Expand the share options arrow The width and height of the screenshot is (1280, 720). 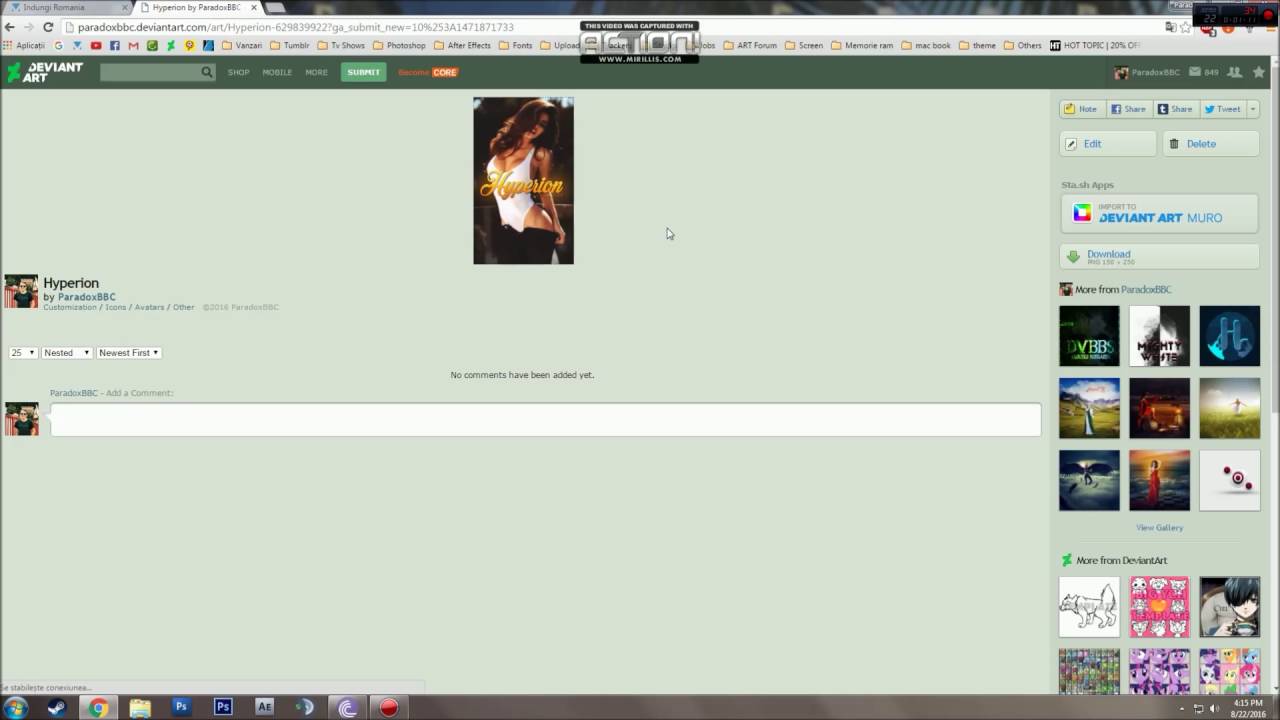1253,109
